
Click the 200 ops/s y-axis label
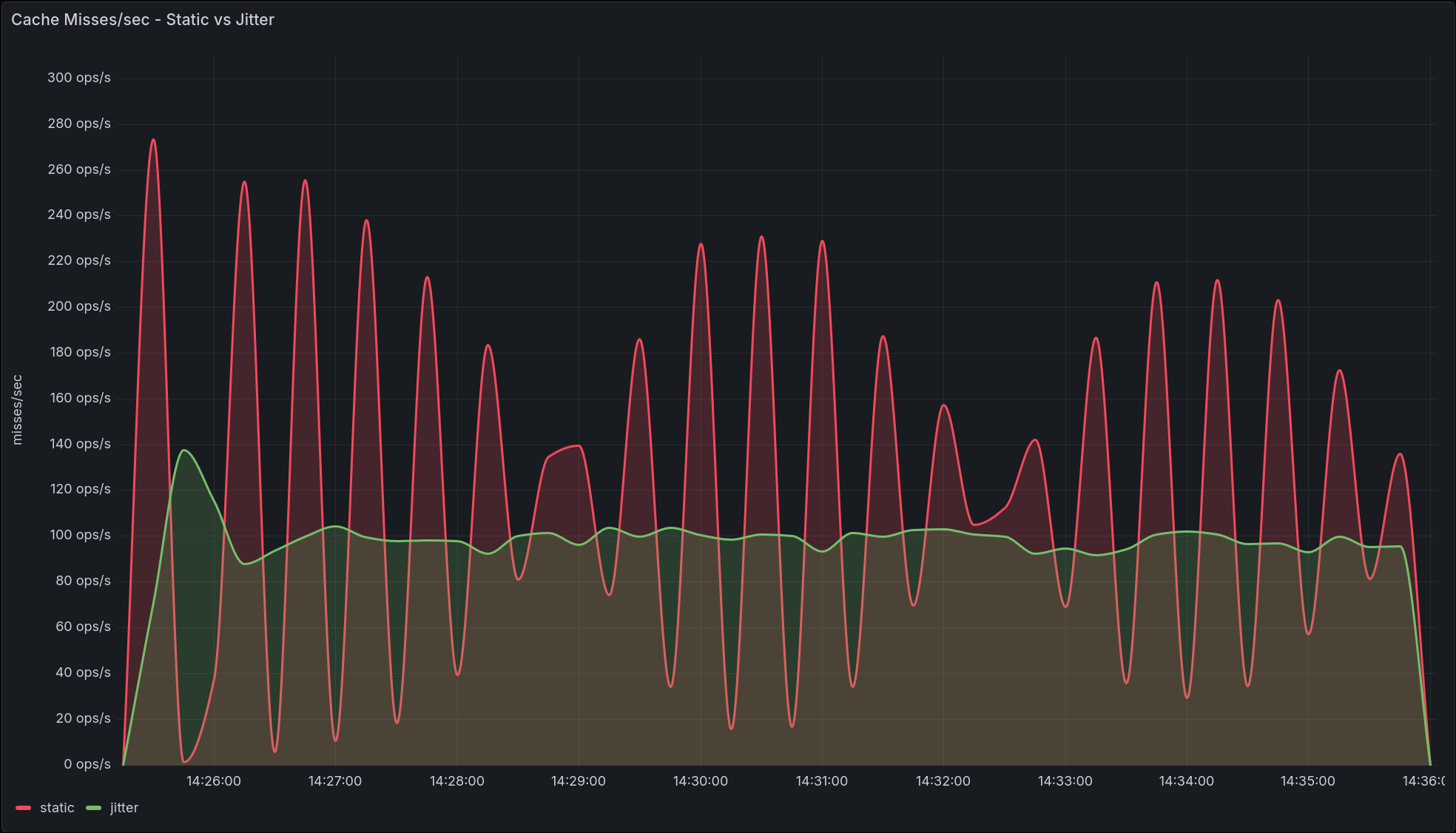click(79, 306)
